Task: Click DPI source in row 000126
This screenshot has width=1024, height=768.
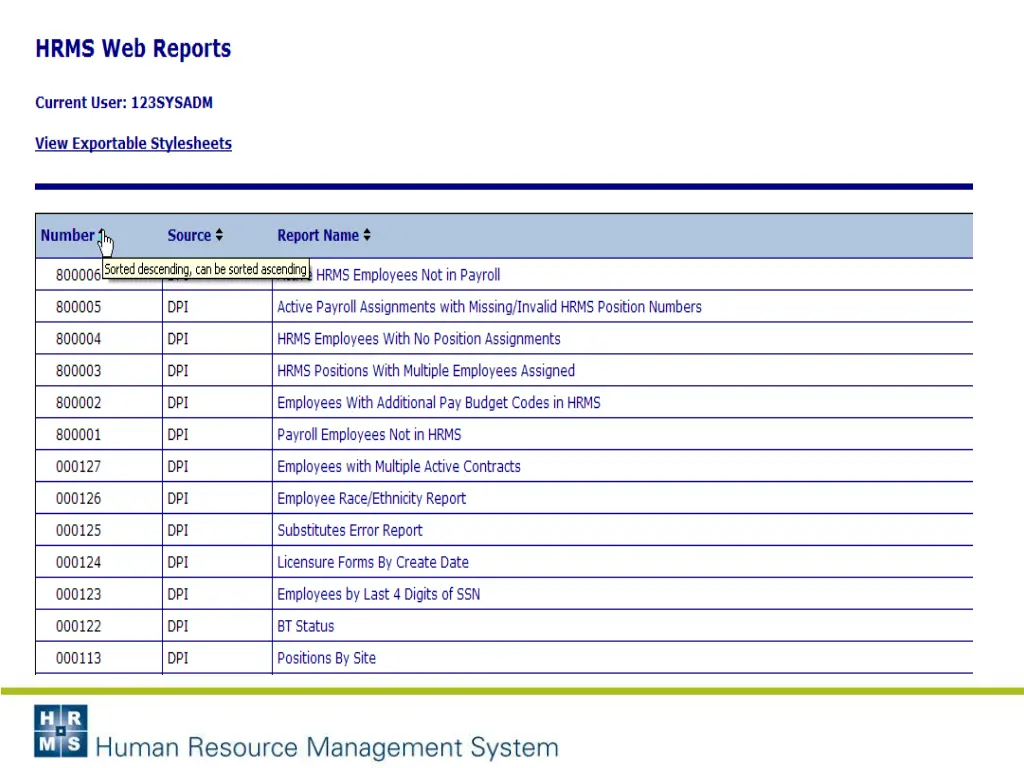Action: [178, 499]
